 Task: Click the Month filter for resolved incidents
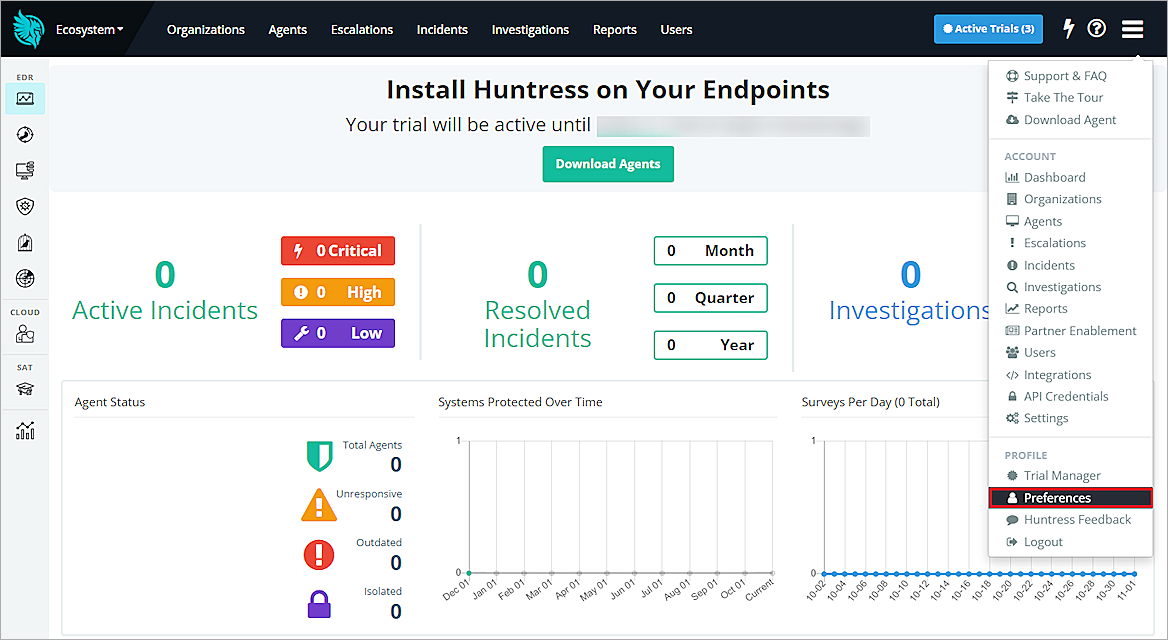coord(710,251)
